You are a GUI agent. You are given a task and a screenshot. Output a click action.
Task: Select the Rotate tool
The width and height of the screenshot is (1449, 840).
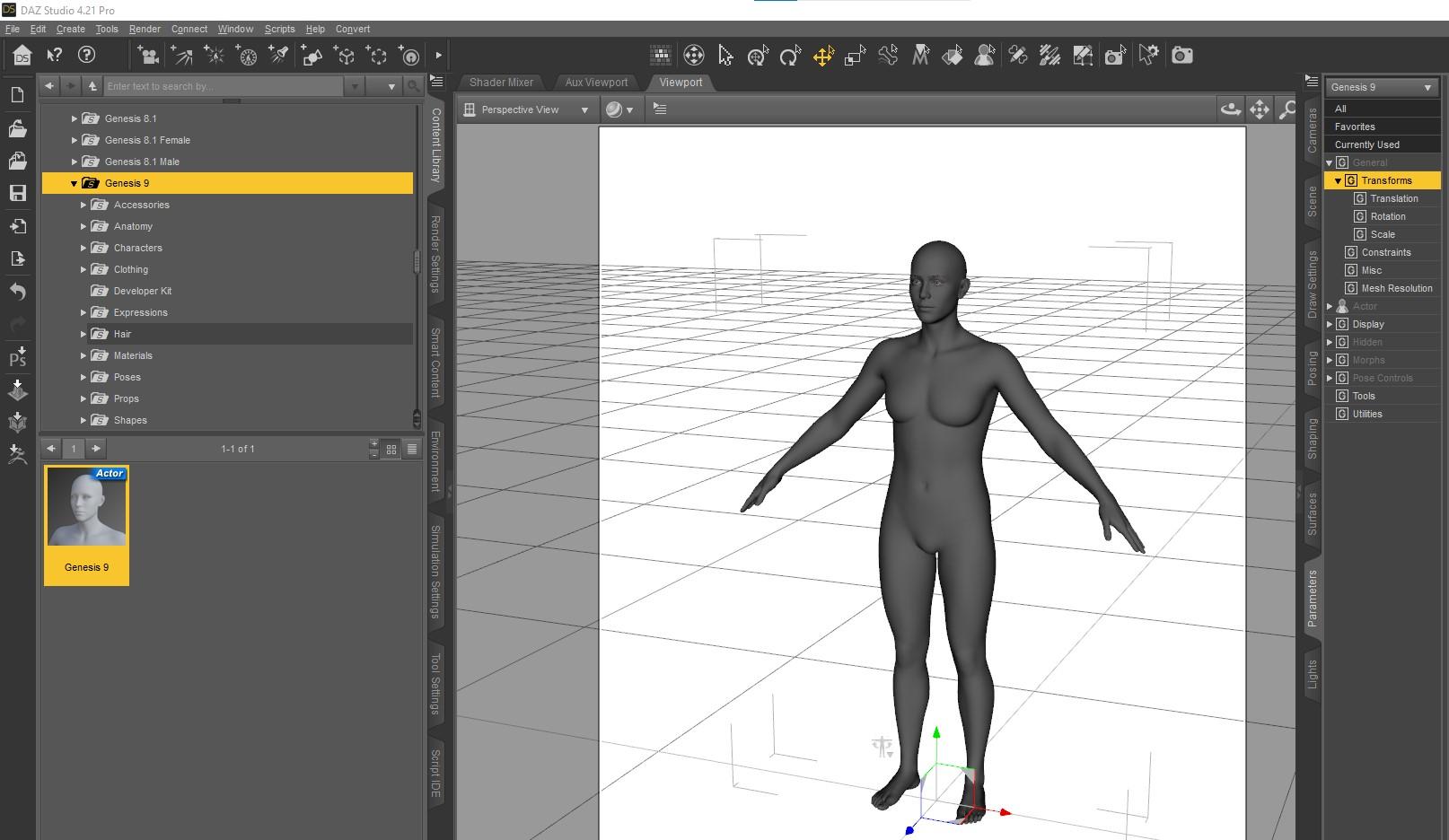pyautogui.click(x=790, y=56)
